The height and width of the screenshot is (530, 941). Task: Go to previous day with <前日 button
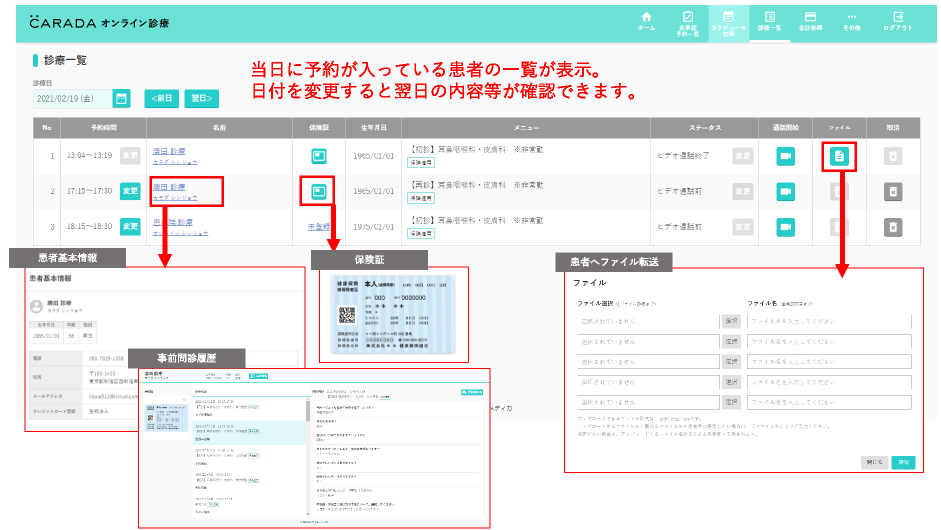(160, 99)
